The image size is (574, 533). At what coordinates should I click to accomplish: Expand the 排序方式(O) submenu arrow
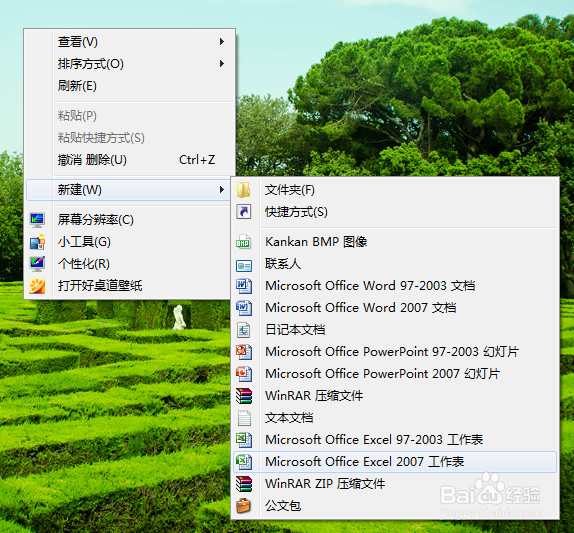[221, 64]
